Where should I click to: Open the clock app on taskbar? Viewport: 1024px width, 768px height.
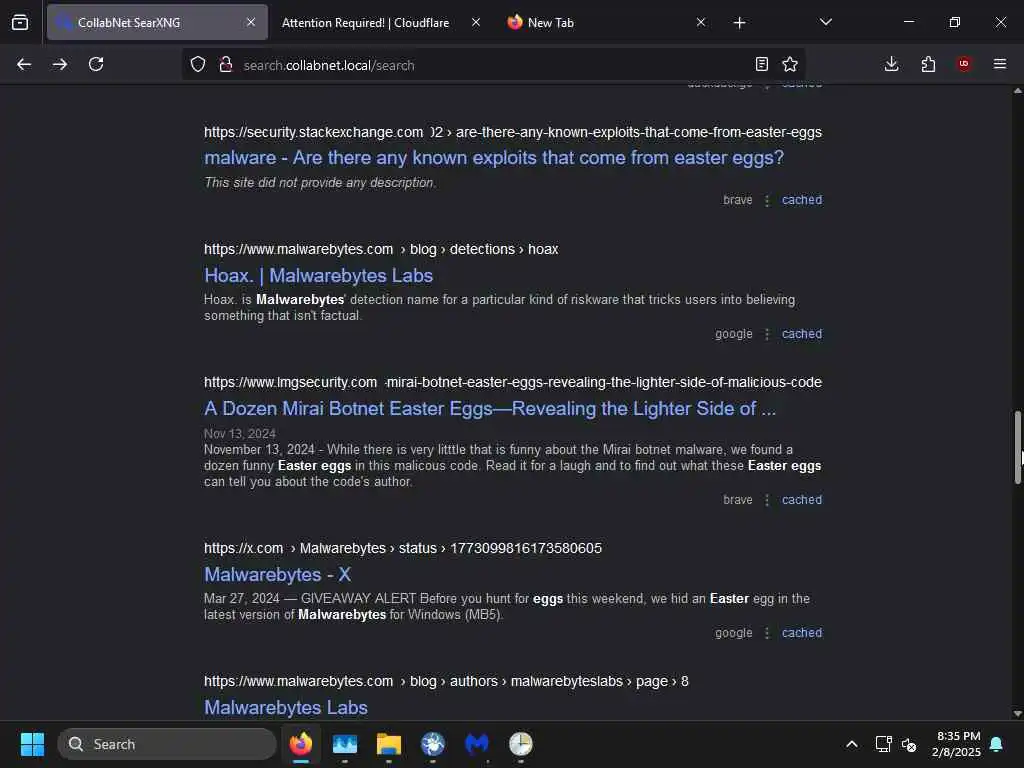point(520,744)
